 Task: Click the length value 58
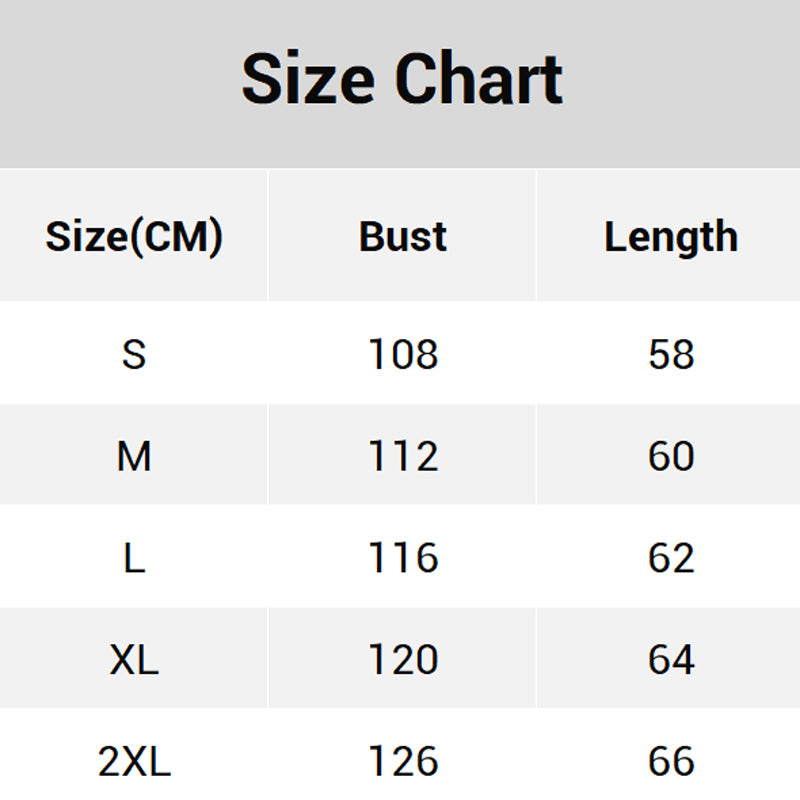click(671, 354)
